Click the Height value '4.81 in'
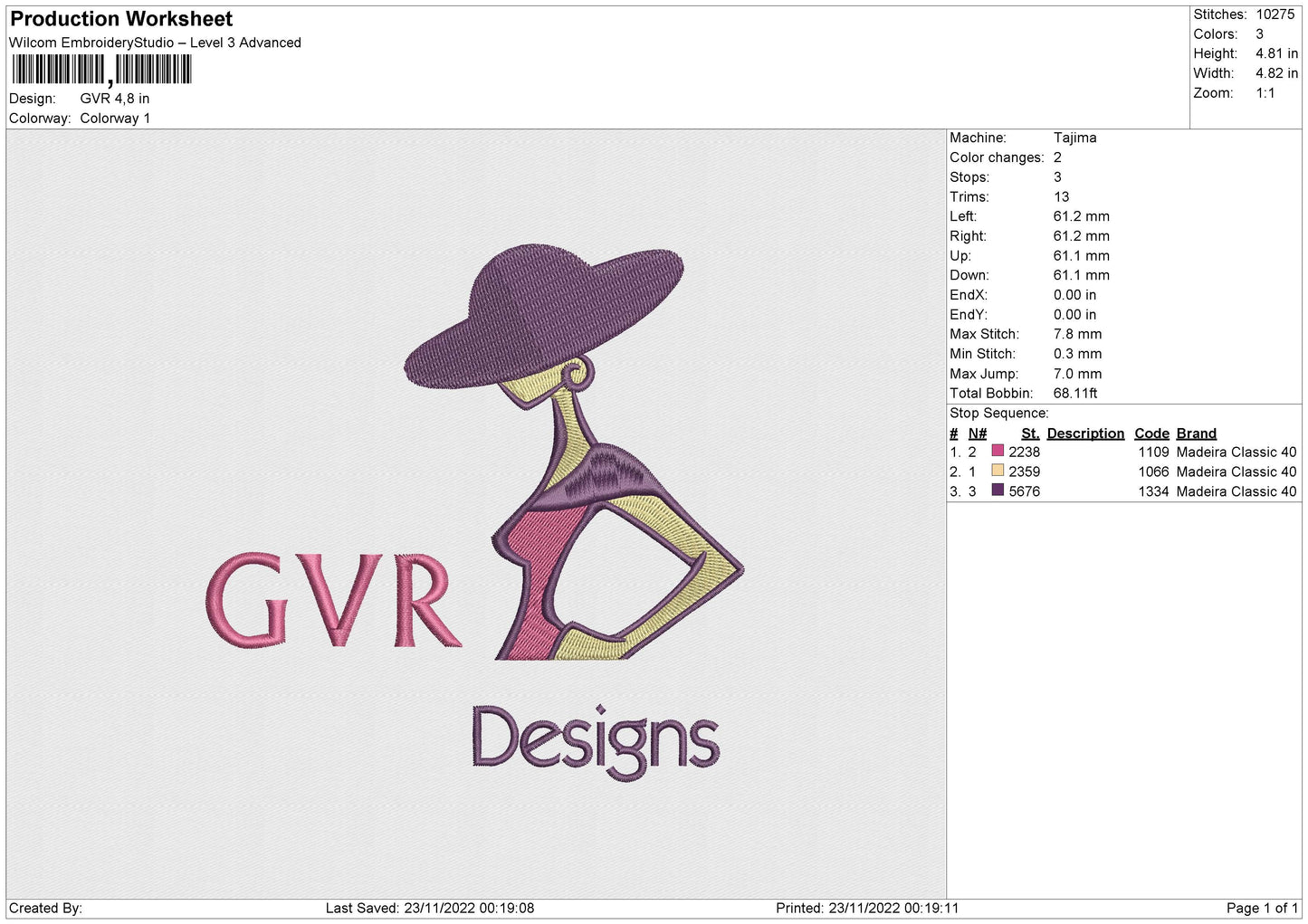Viewport: 1308px width, 924px height. [x=1276, y=53]
